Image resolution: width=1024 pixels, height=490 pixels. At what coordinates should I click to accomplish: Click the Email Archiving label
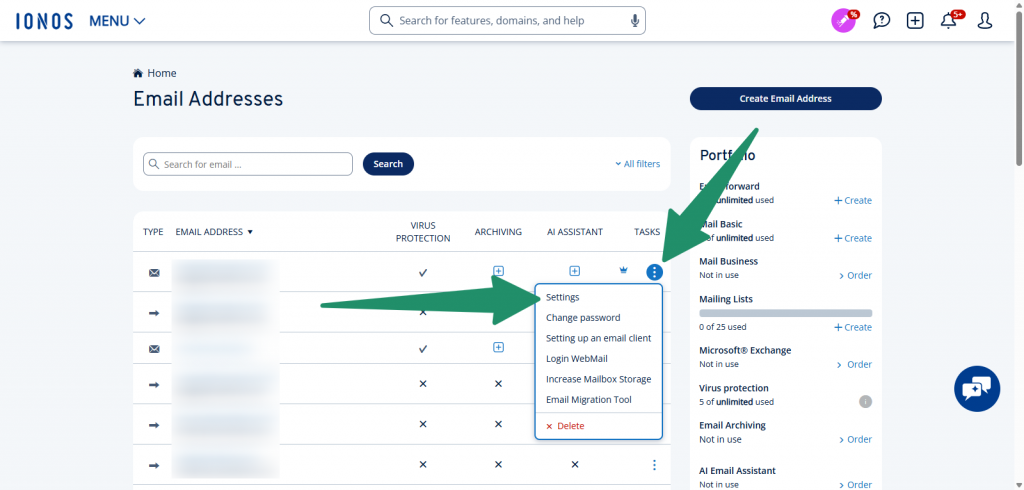pyautogui.click(x=733, y=425)
